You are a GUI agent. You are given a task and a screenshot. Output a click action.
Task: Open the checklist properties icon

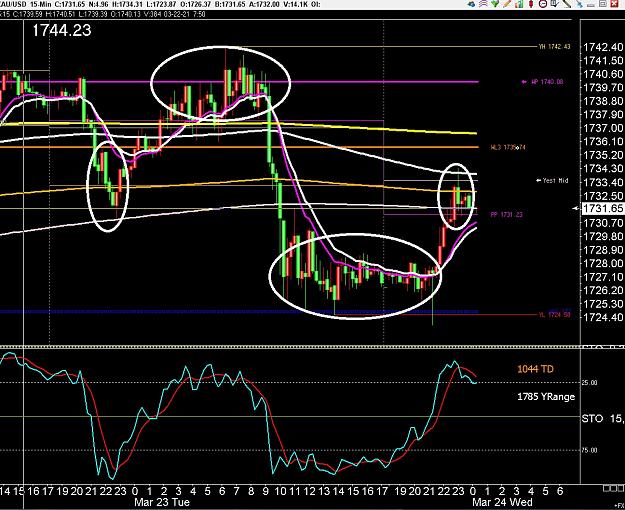[554, 4]
